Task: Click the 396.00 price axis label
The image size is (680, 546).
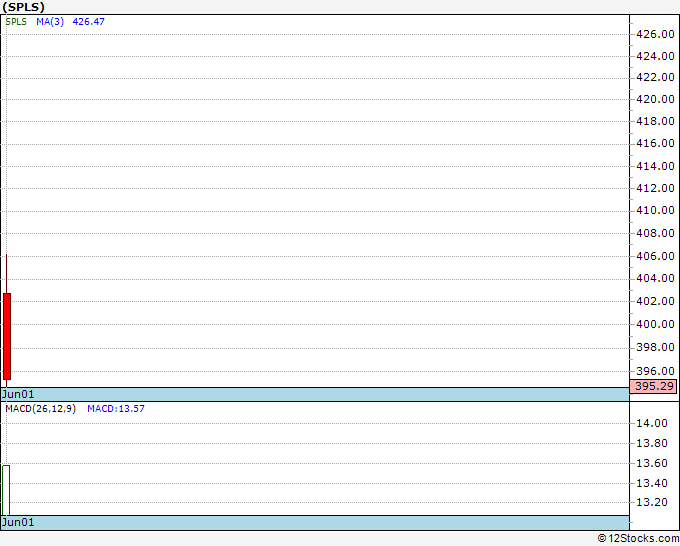Action: pos(655,371)
